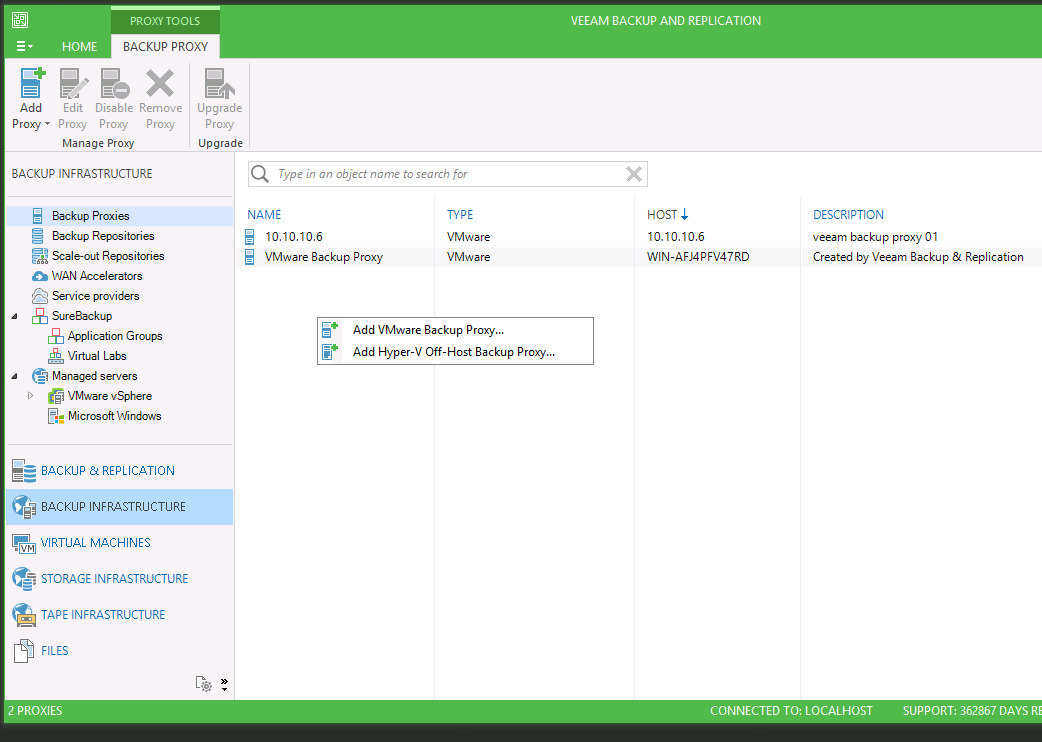Screen dimensions: 1042x742
Task: Click 'CONNECTED TO: LOCALHOST' in status bar
Action: (791, 711)
